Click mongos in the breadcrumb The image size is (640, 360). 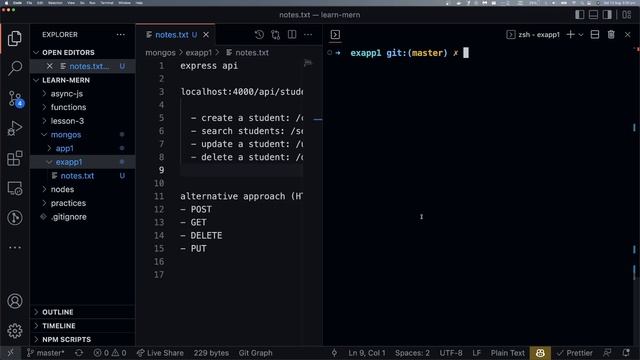tap(160, 53)
